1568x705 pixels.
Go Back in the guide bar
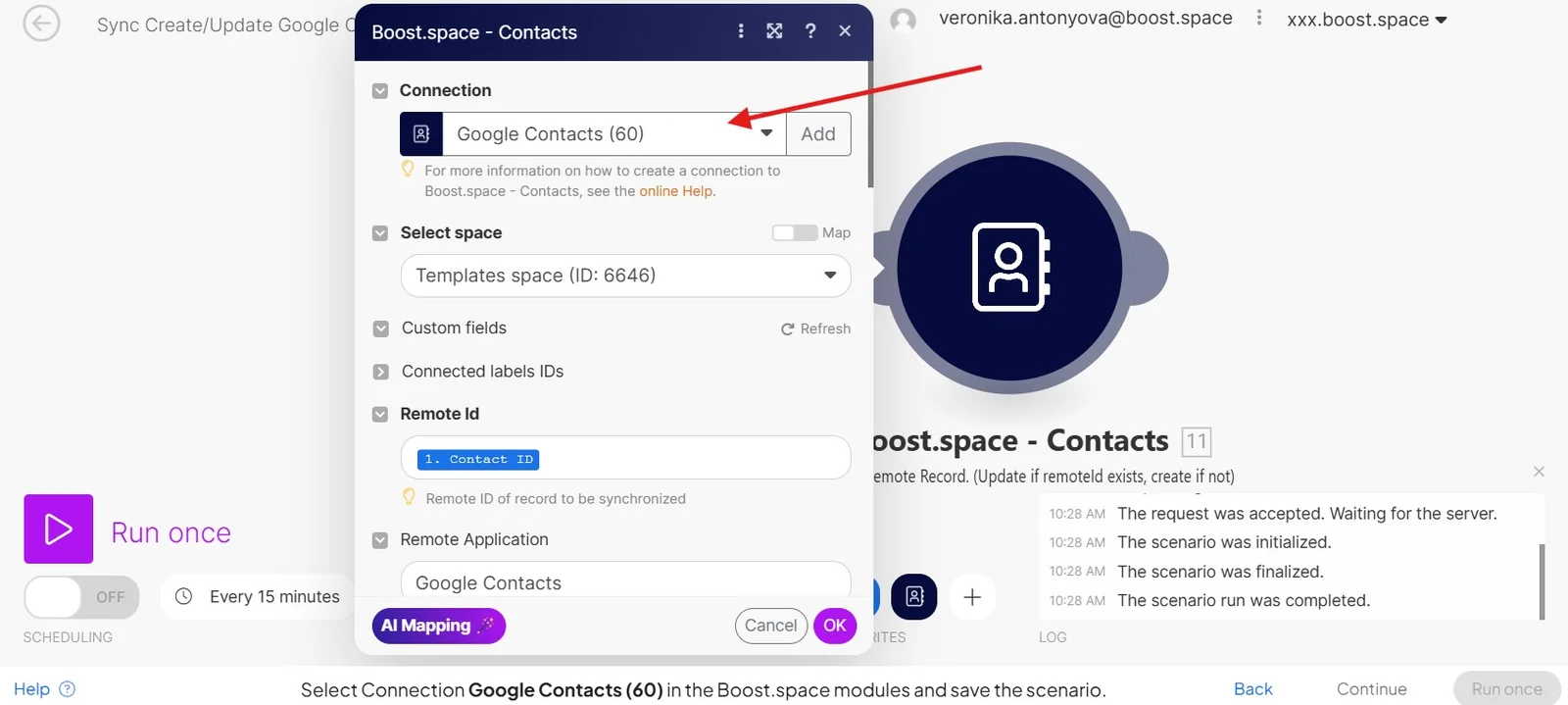[1252, 689]
